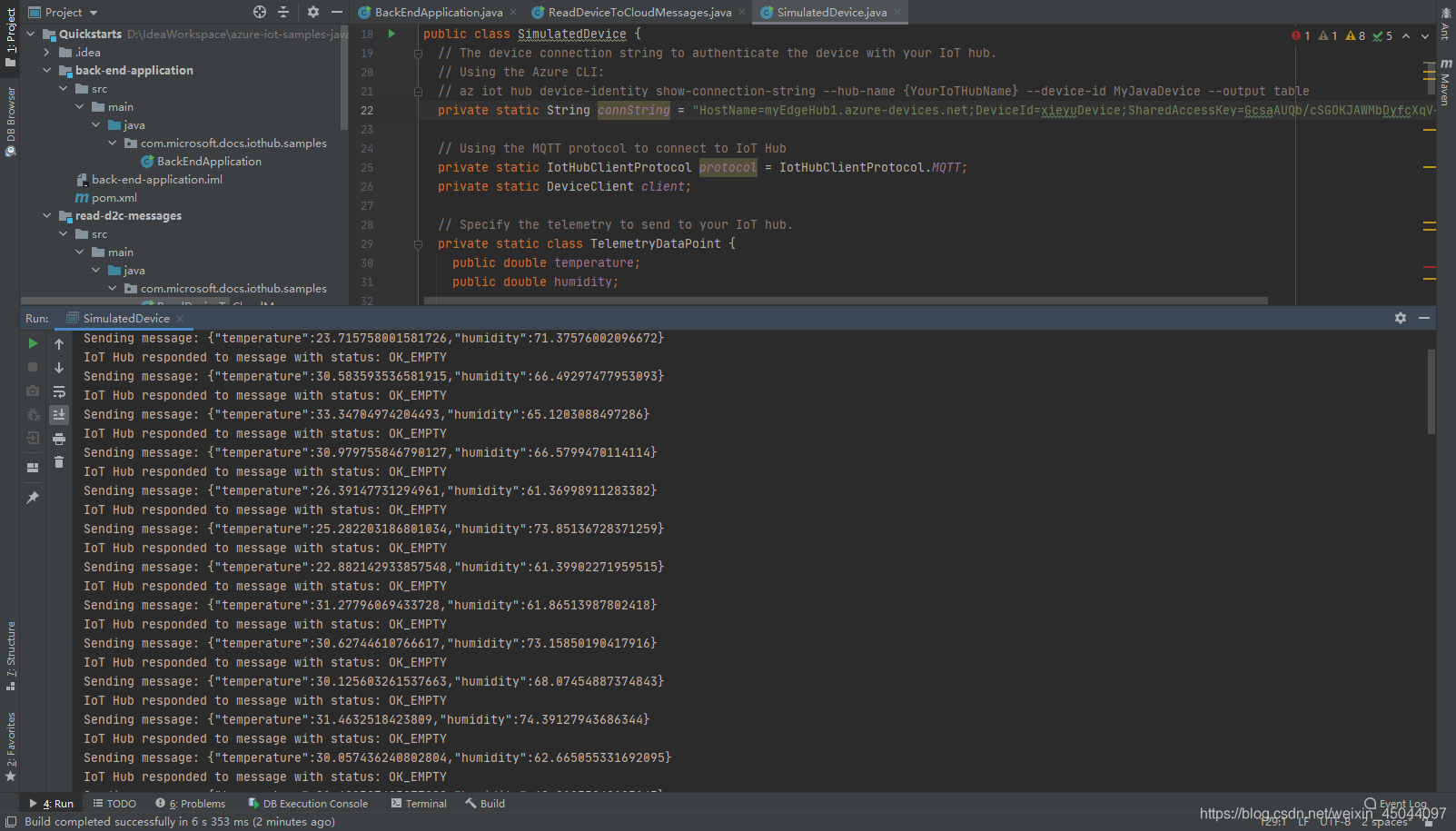
Task: Hide the Project panel
Action: [x=337, y=12]
